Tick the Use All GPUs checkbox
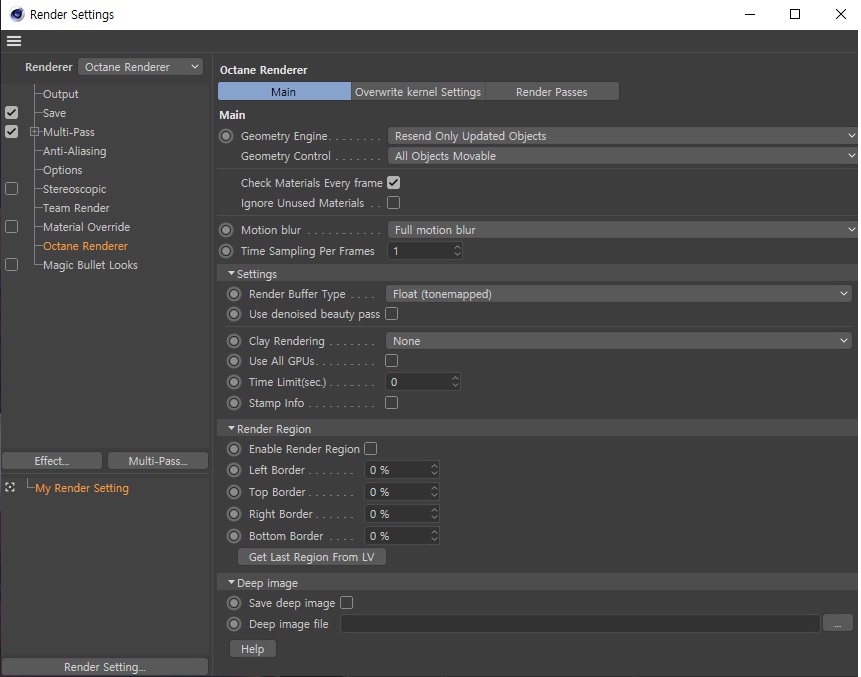This screenshot has width=861, height=677. pyautogui.click(x=392, y=361)
